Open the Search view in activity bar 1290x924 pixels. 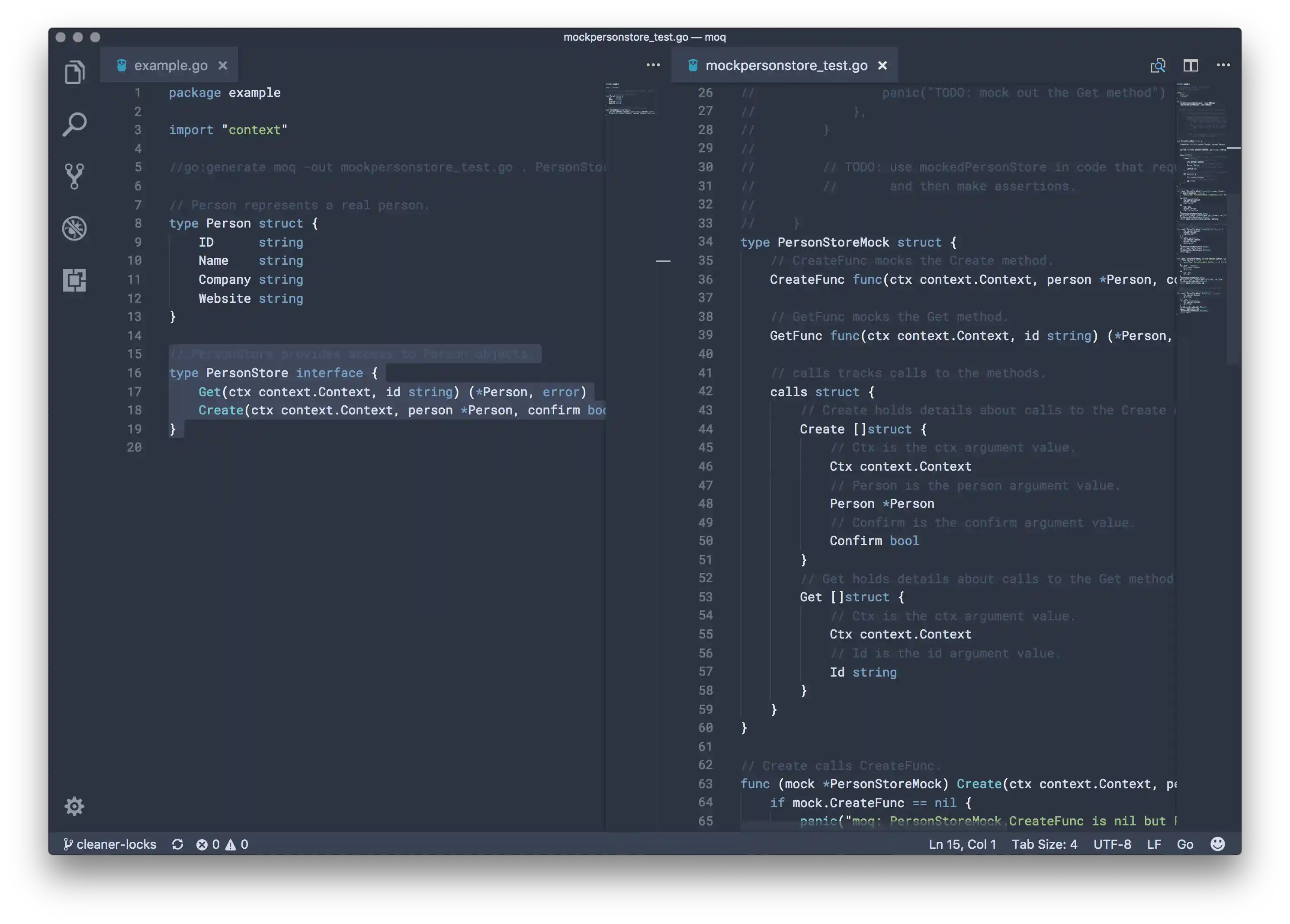74,124
